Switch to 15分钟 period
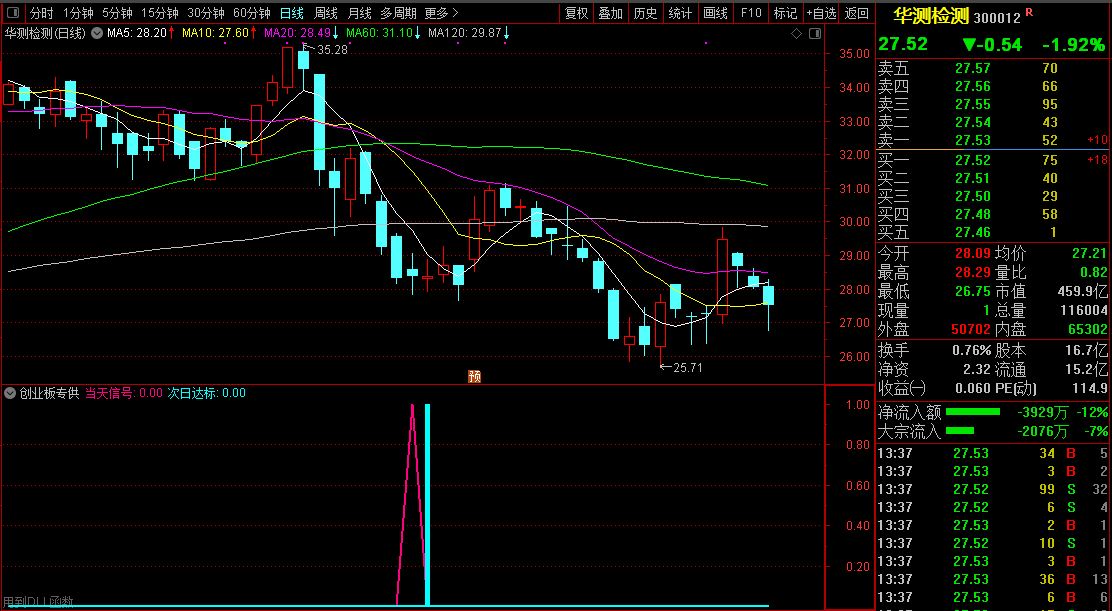 click(x=160, y=13)
